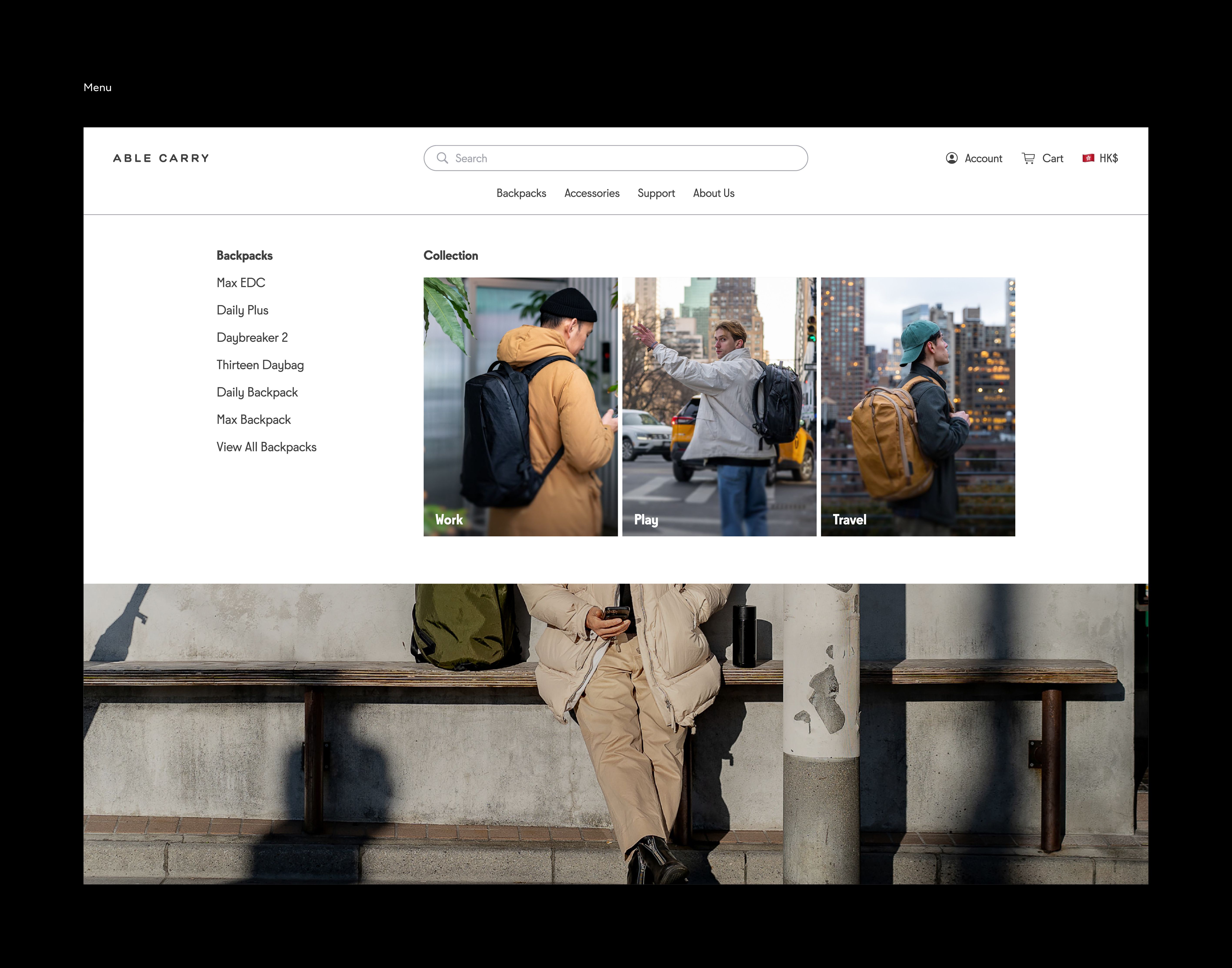Click View All Backpacks
Screen dimensions: 1232x968
click(267, 447)
